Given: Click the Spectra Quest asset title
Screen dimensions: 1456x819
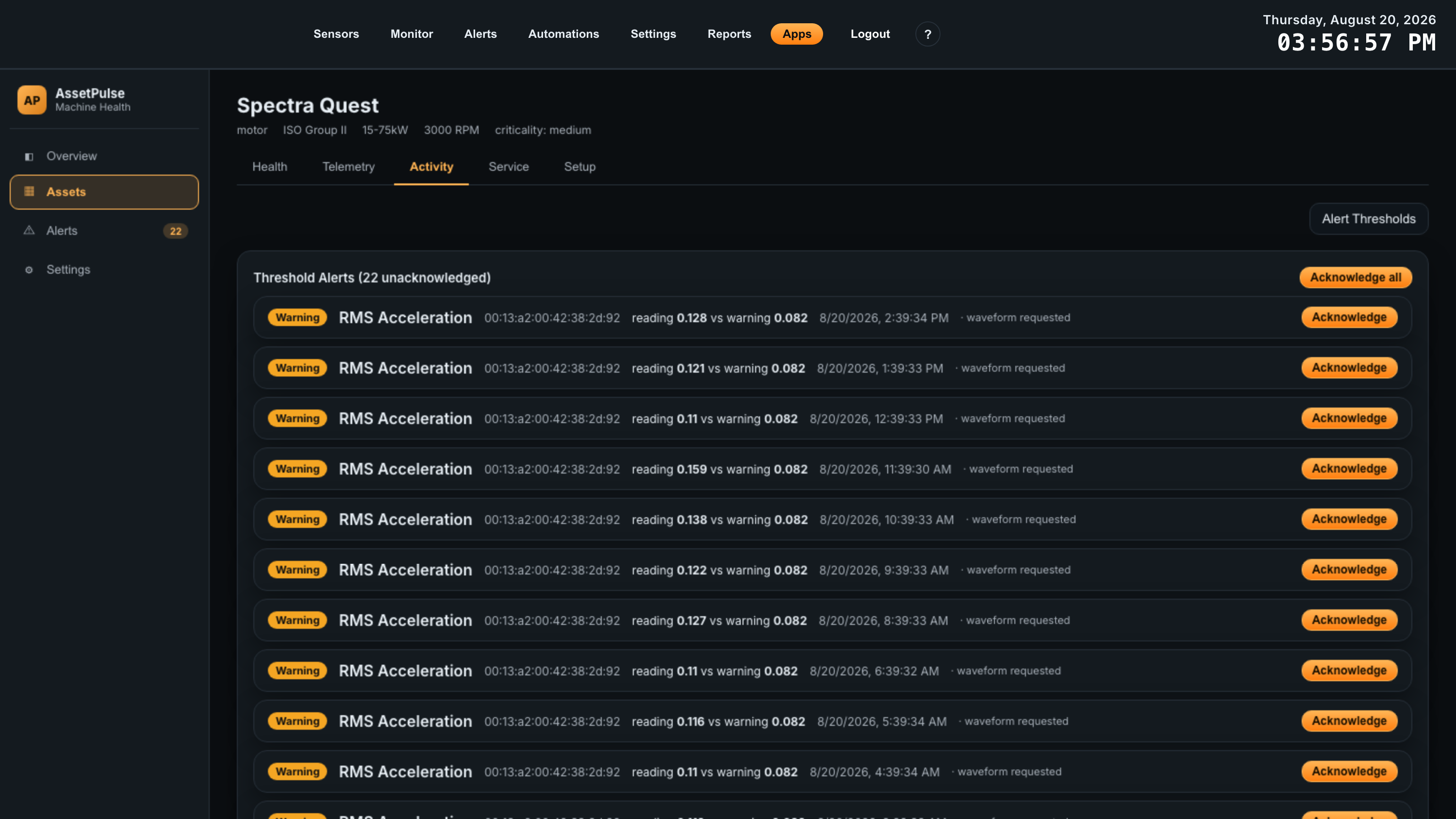Looking at the screenshot, I should [308, 106].
